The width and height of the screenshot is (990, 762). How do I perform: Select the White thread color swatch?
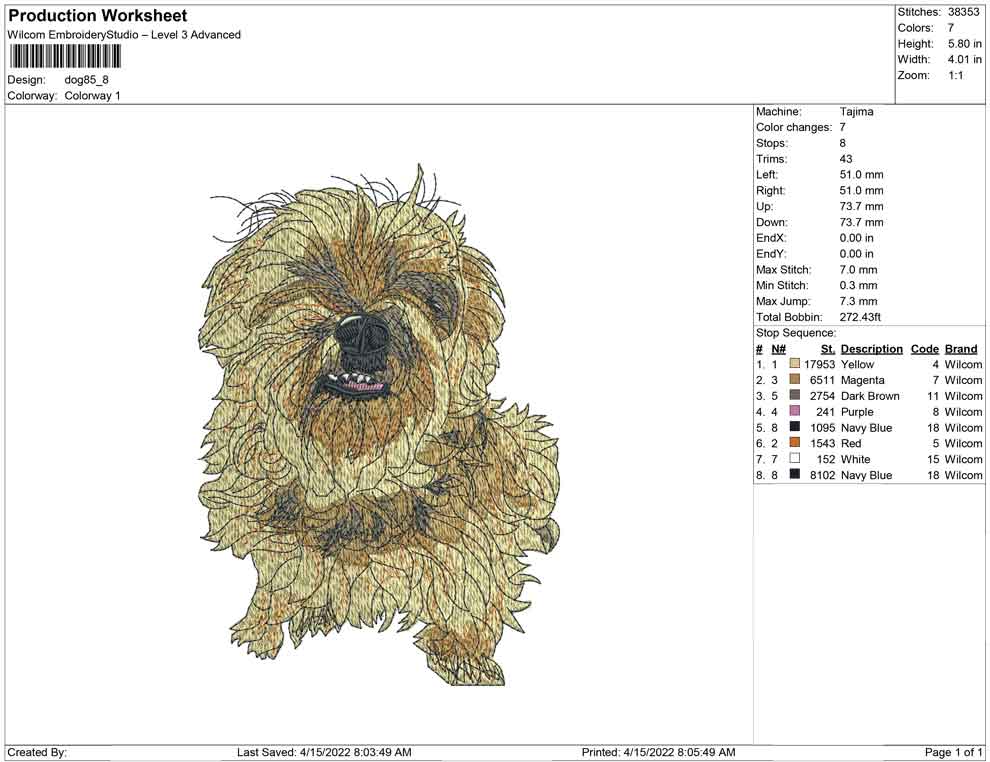pyautogui.click(x=795, y=459)
